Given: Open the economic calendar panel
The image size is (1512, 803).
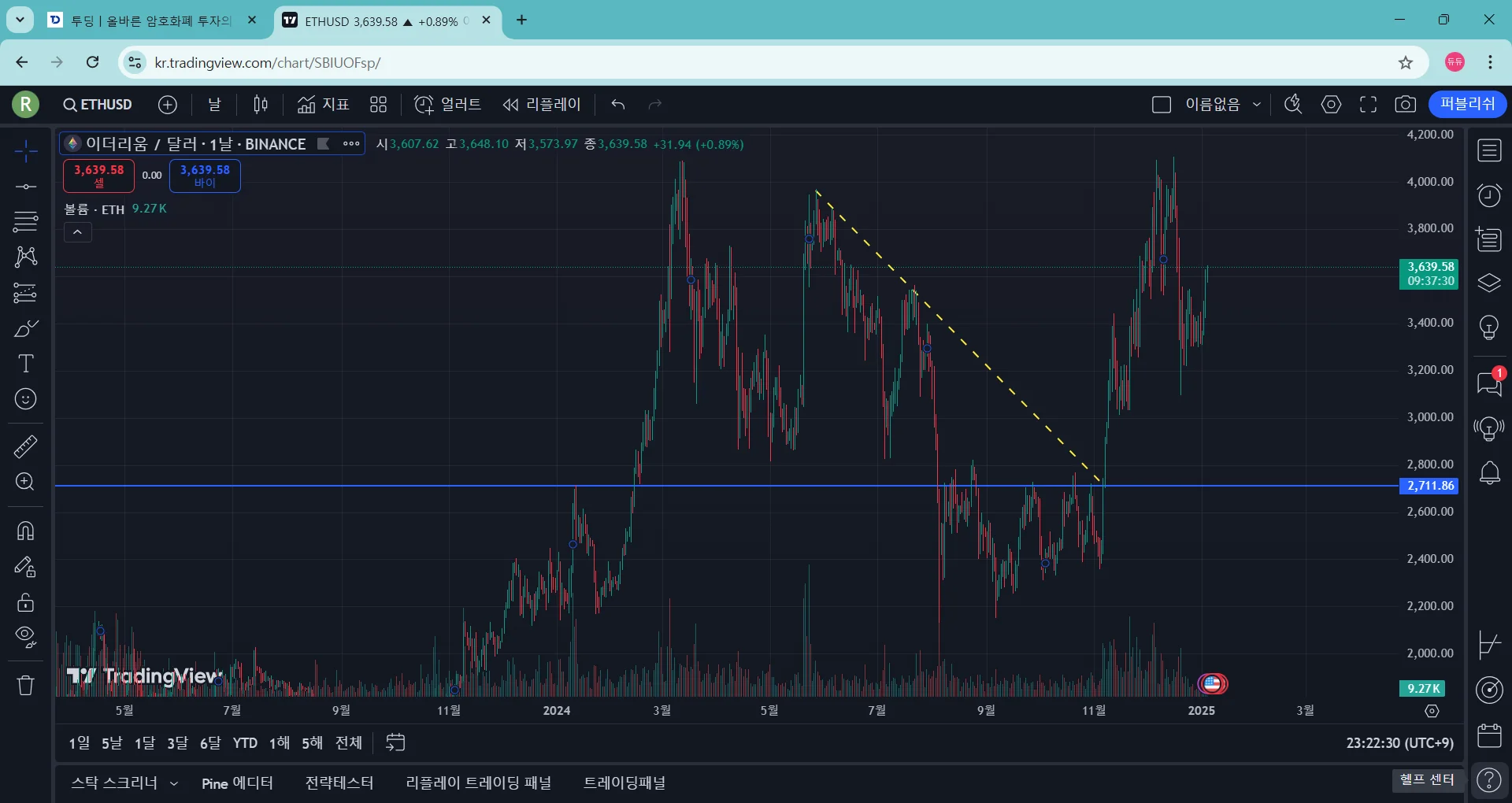Looking at the screenshot, I should coord(1489,736).
